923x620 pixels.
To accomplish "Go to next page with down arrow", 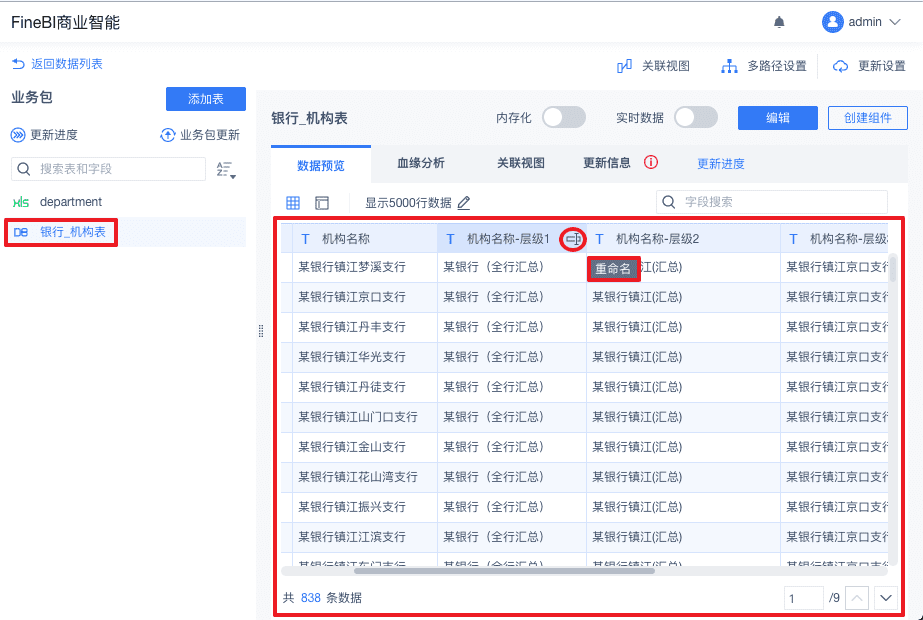I will click(886, 598).
